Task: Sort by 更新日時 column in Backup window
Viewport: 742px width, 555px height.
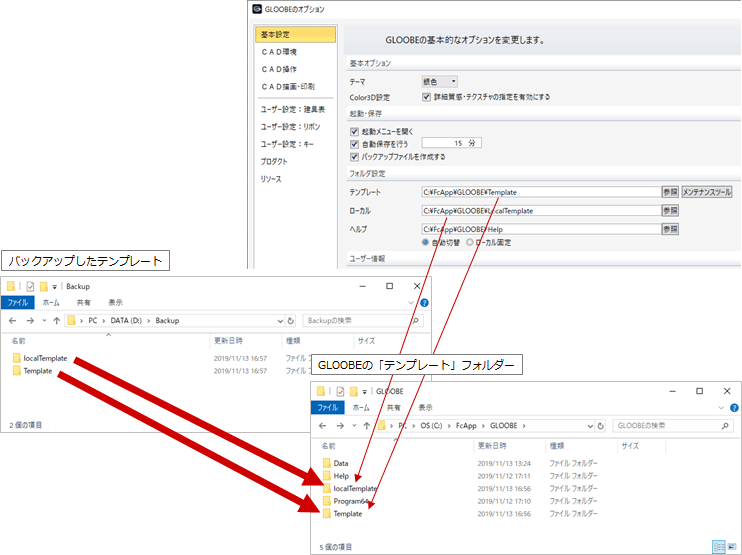Action: tap(228, 341)
